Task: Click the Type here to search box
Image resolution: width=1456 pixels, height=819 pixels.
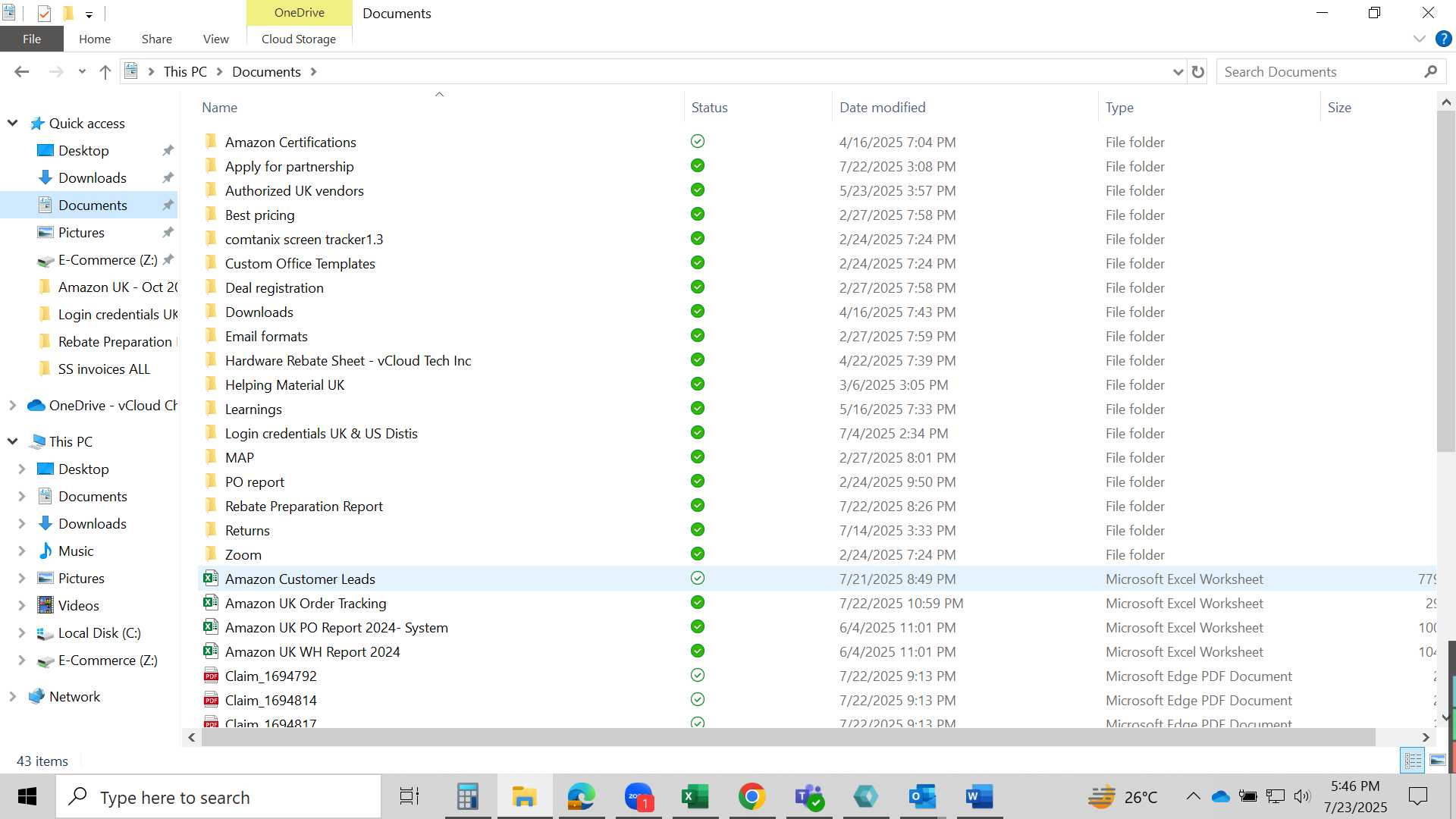Action: [x=220, y=797]
